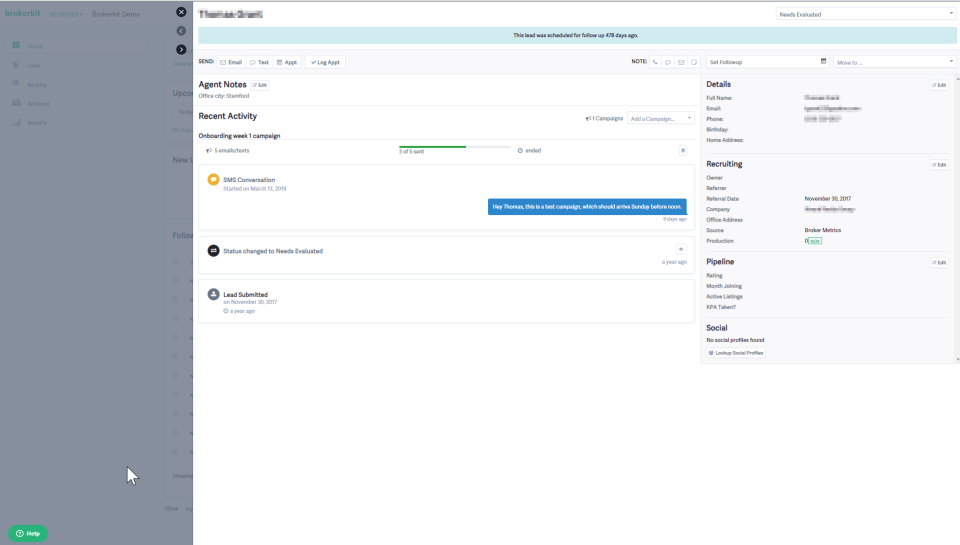Viewport: 960px width, 545px height.
Task: Open Add a Campaign dropdown
Action: pyautogui.click(x=661, y=118)
